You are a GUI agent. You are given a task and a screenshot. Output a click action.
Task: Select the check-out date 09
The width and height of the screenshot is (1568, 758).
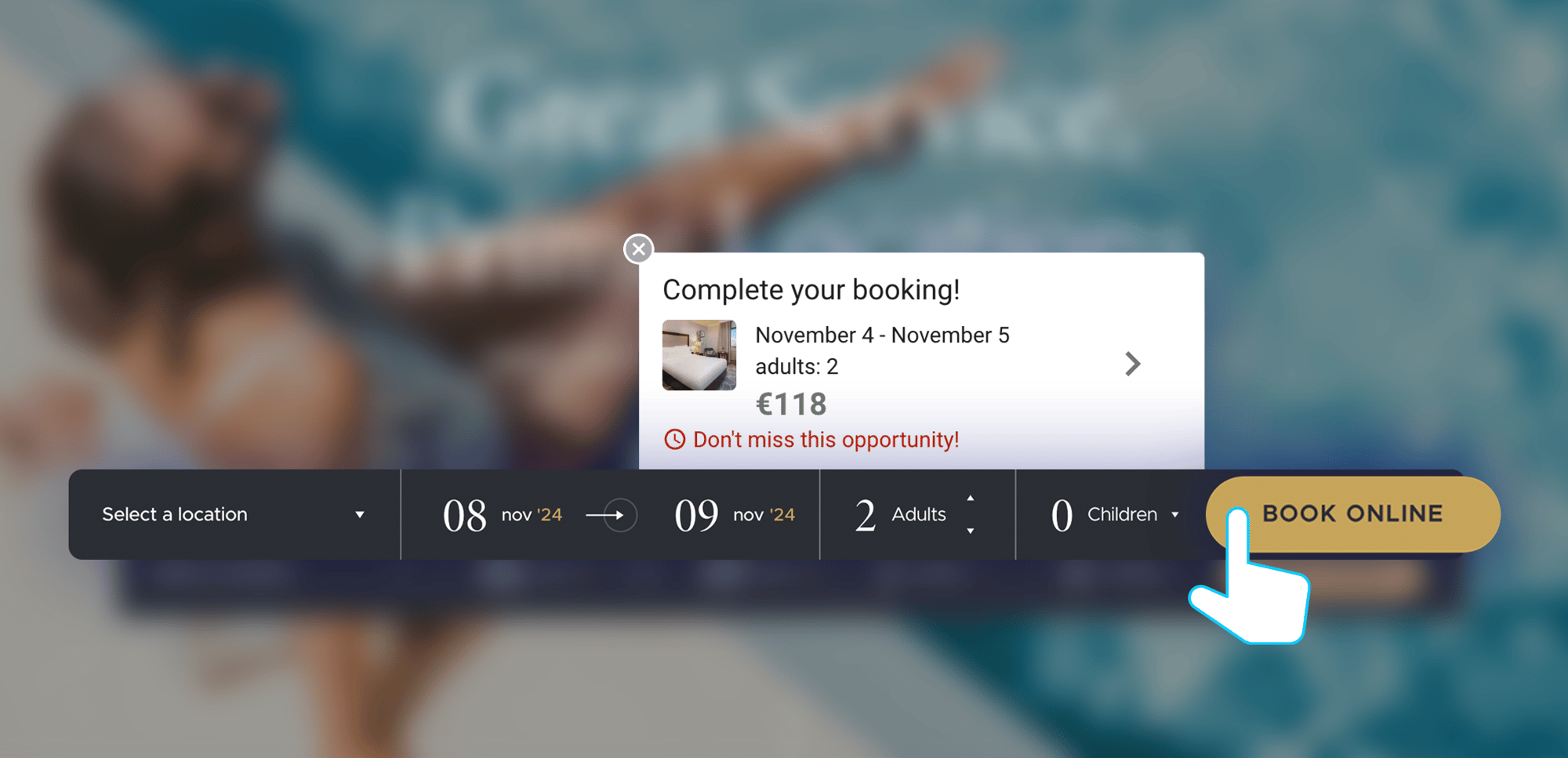click(696, 516)
